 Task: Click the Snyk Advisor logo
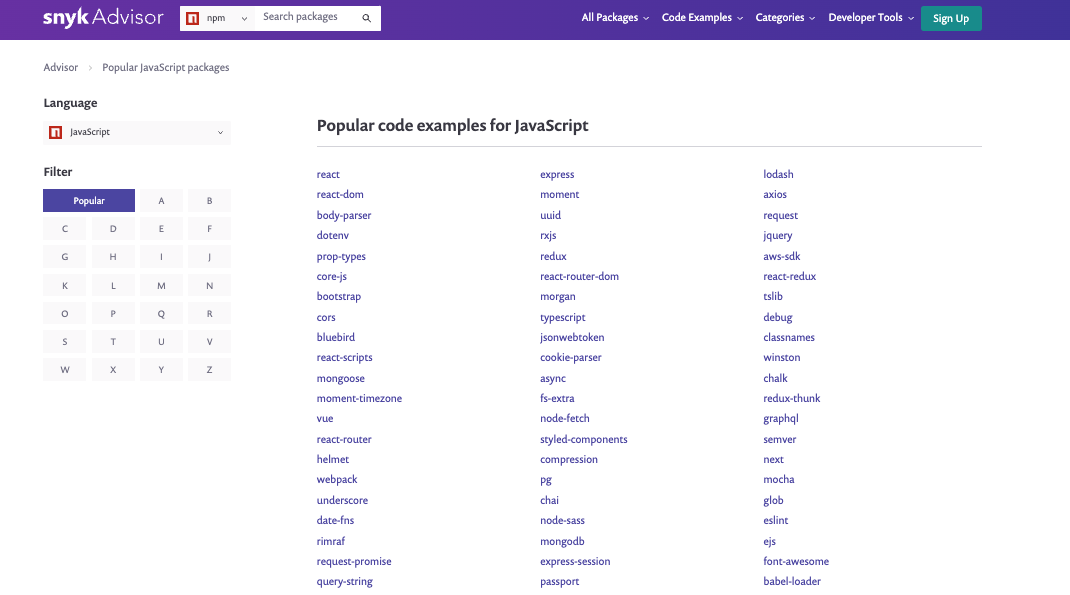point(103,17)
